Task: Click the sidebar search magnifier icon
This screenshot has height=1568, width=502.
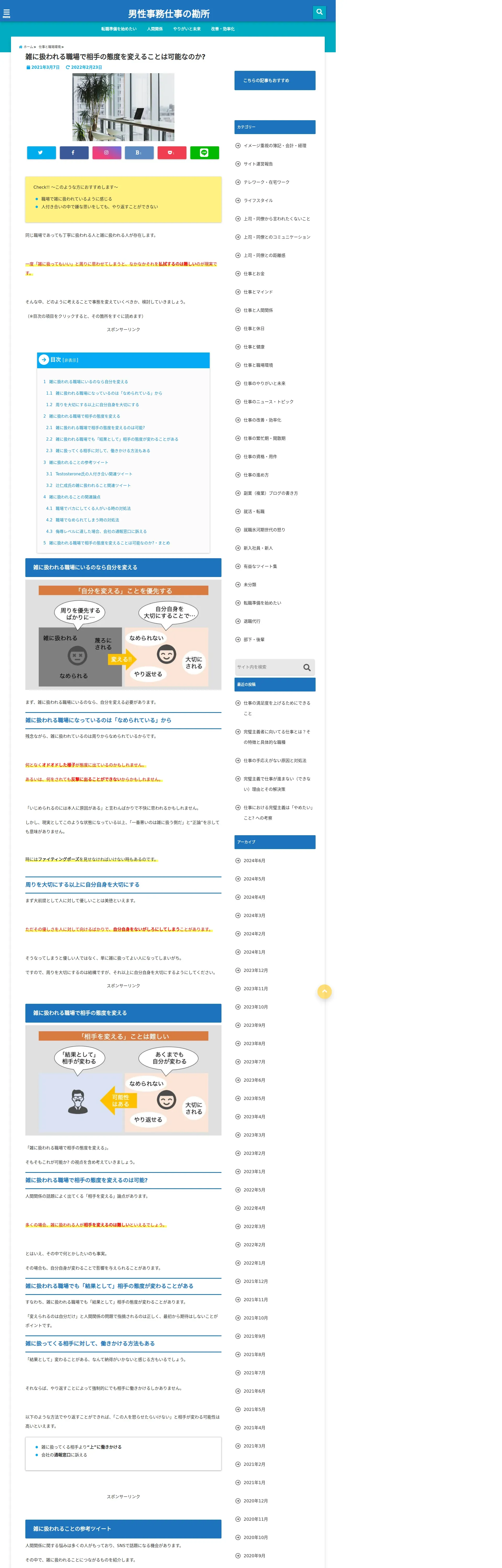Action: pos(306,667)
